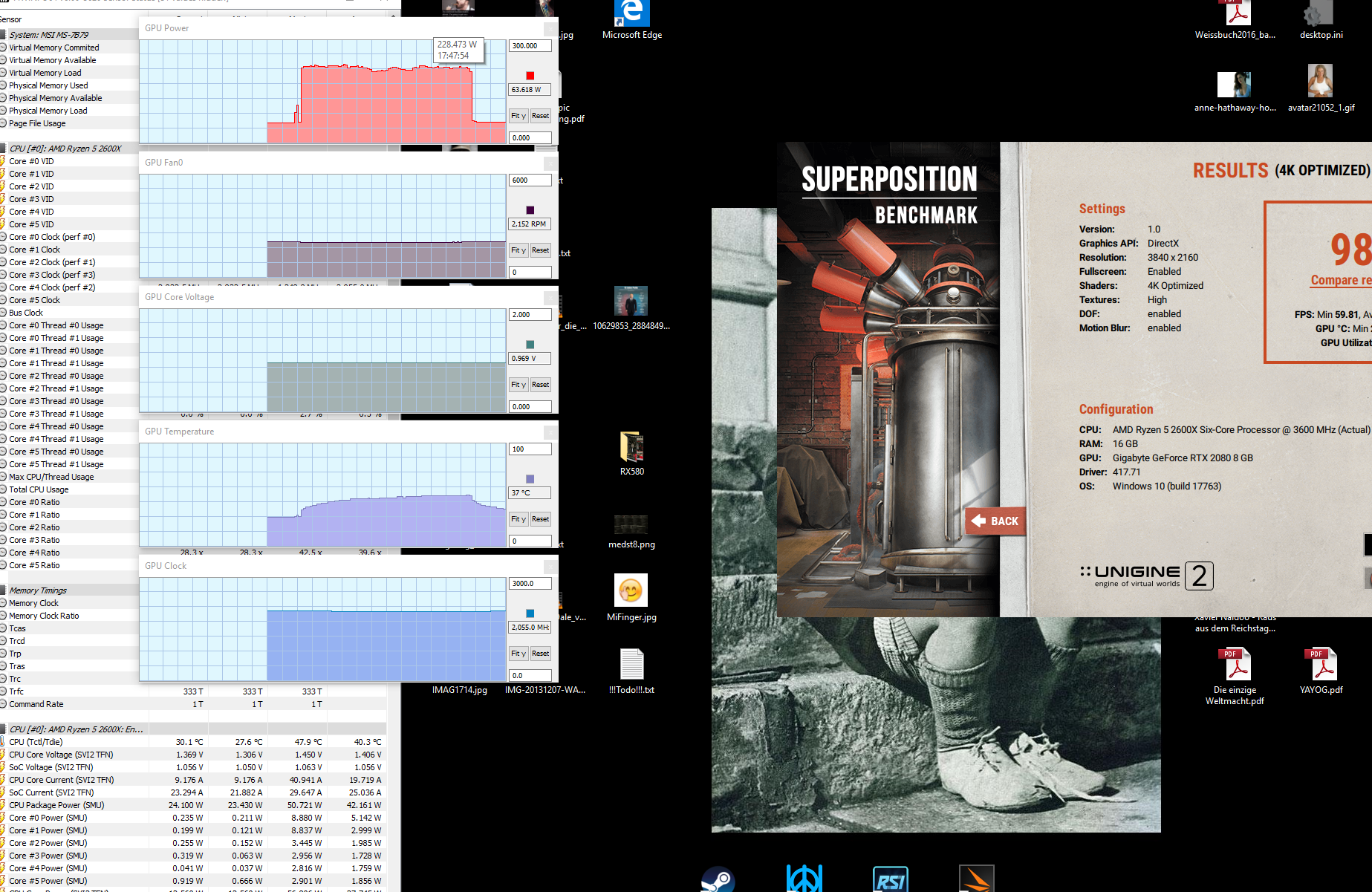The image size is (1372, 892).
Task: Select the CPU Package Power (SMU) row
Action: pos(193,805)
